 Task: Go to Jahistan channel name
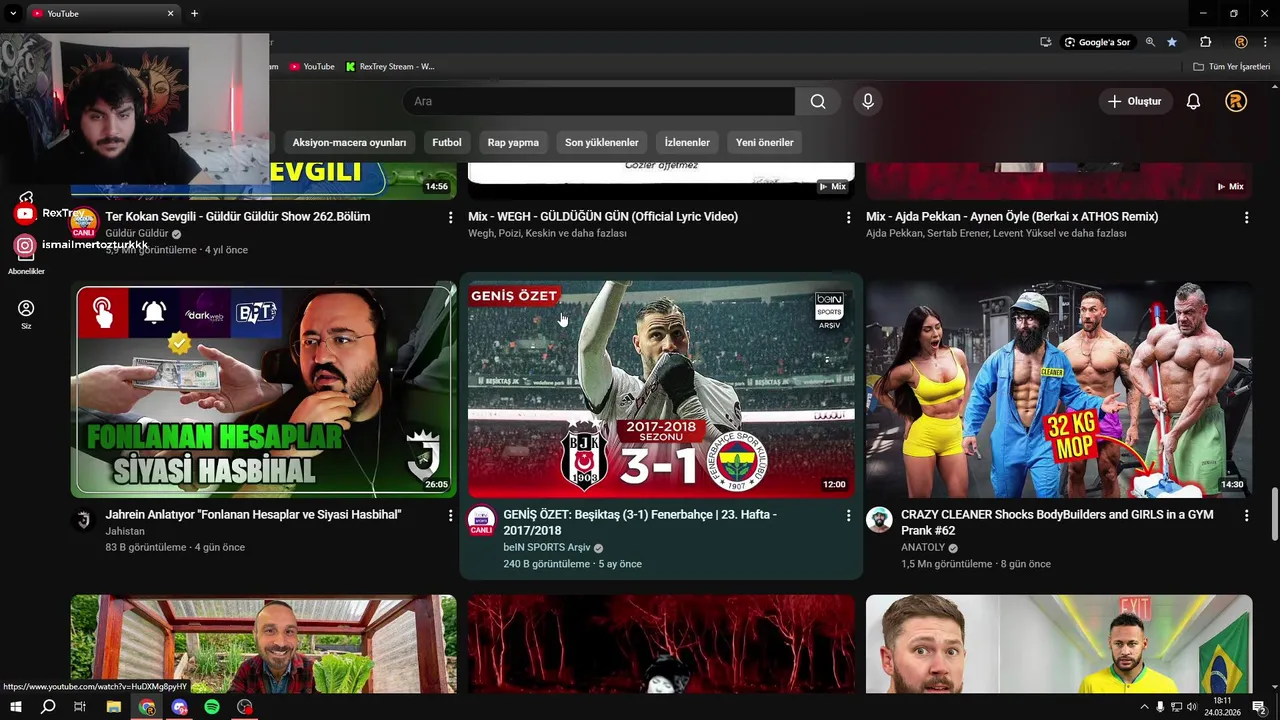point(125,531)
